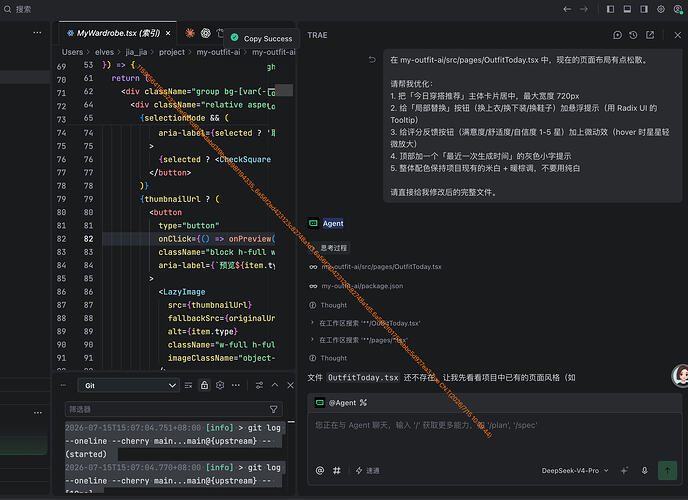Screen dimensions: 688x500
Task: Select the Users breadcrumb segment
Action: (x=72, y=52)
